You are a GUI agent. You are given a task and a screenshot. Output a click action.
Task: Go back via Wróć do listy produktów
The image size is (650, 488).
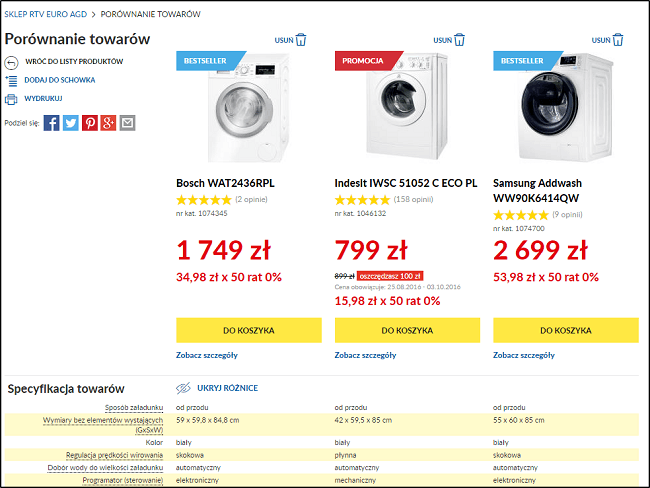pyautogui.click(x=73, y=61)
